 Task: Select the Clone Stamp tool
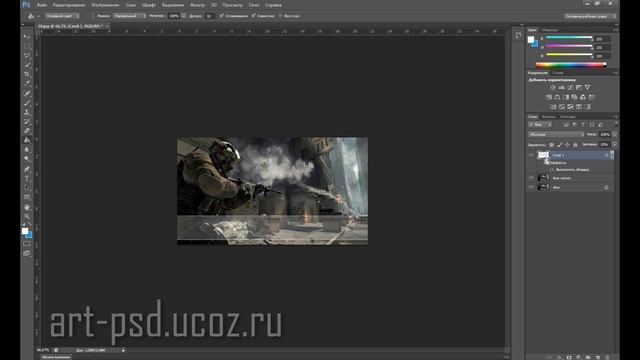coord(27,112)
